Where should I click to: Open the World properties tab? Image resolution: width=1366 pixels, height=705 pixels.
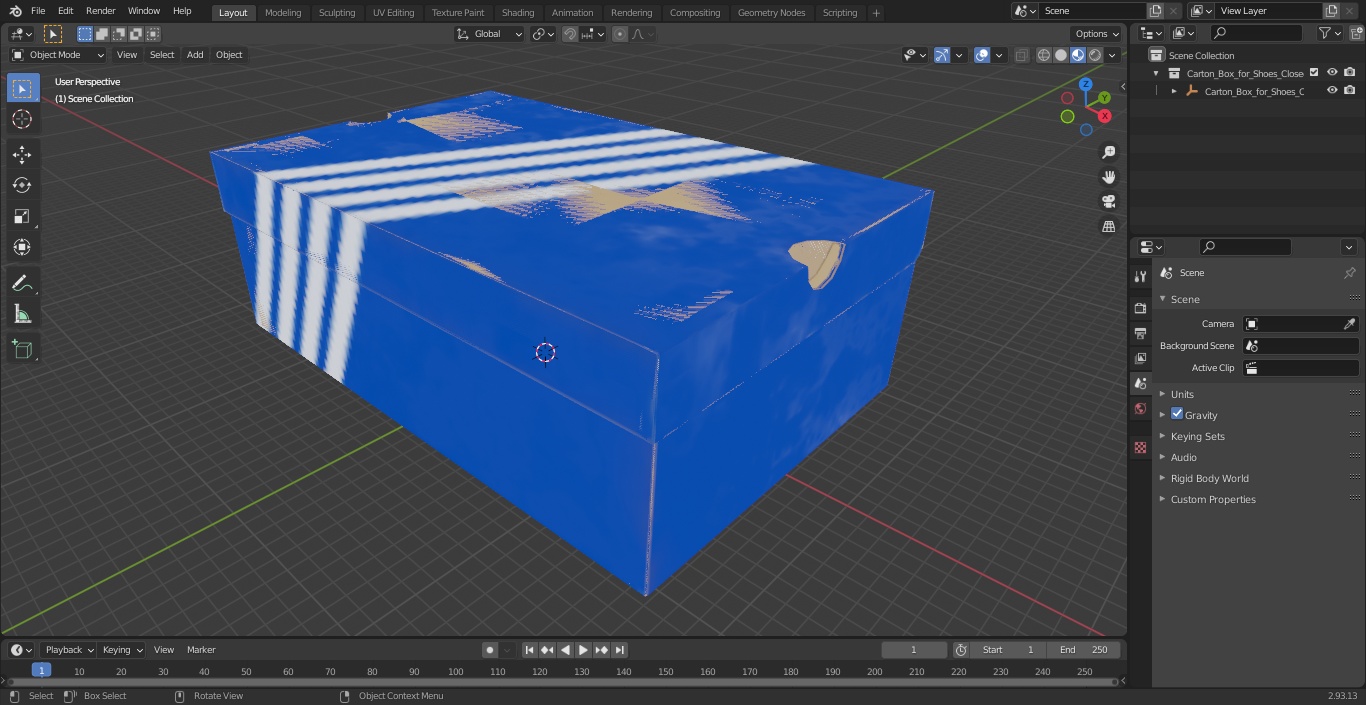1140,408
